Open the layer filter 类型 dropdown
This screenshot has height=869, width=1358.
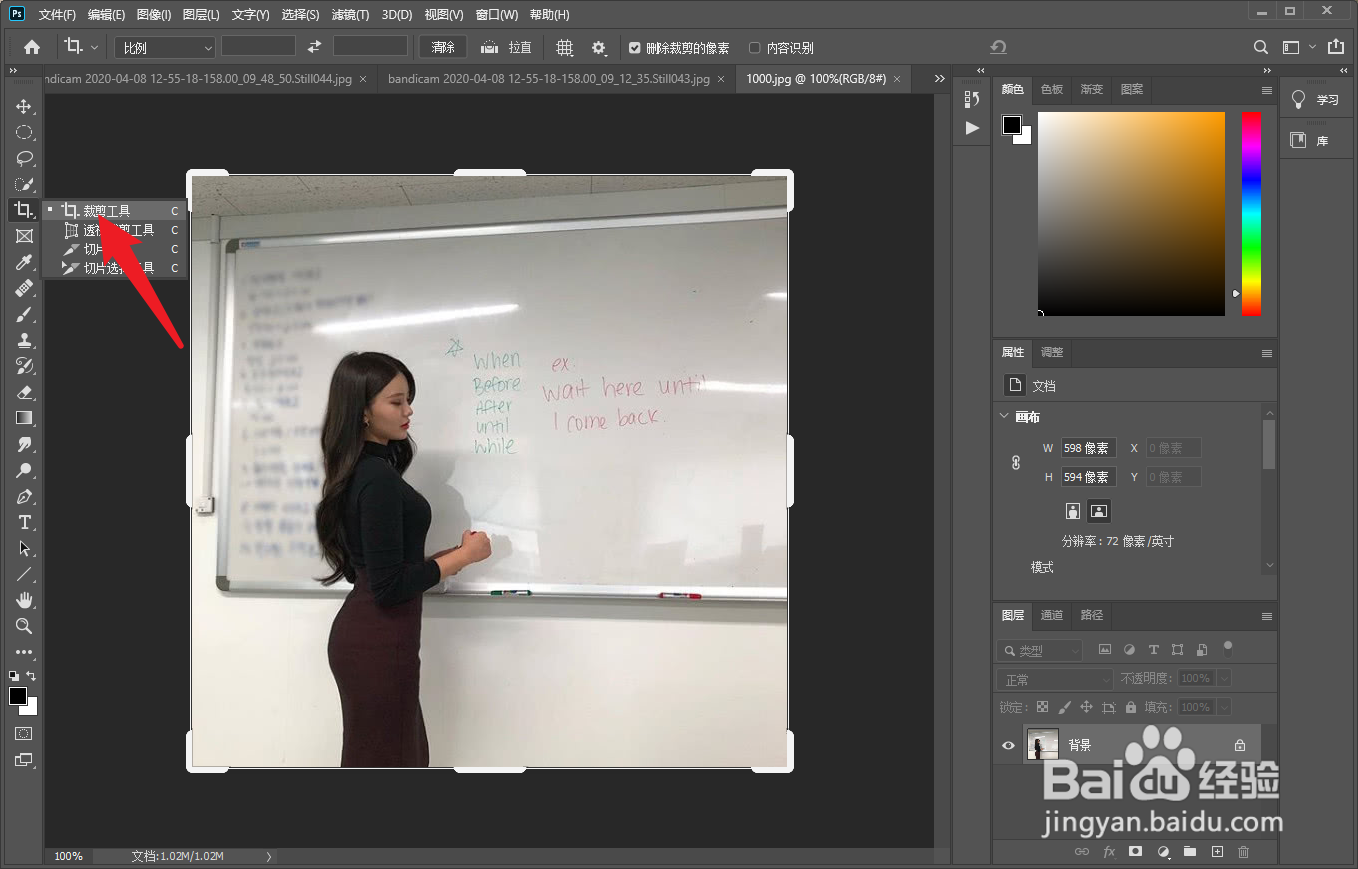pos(1039,650)
